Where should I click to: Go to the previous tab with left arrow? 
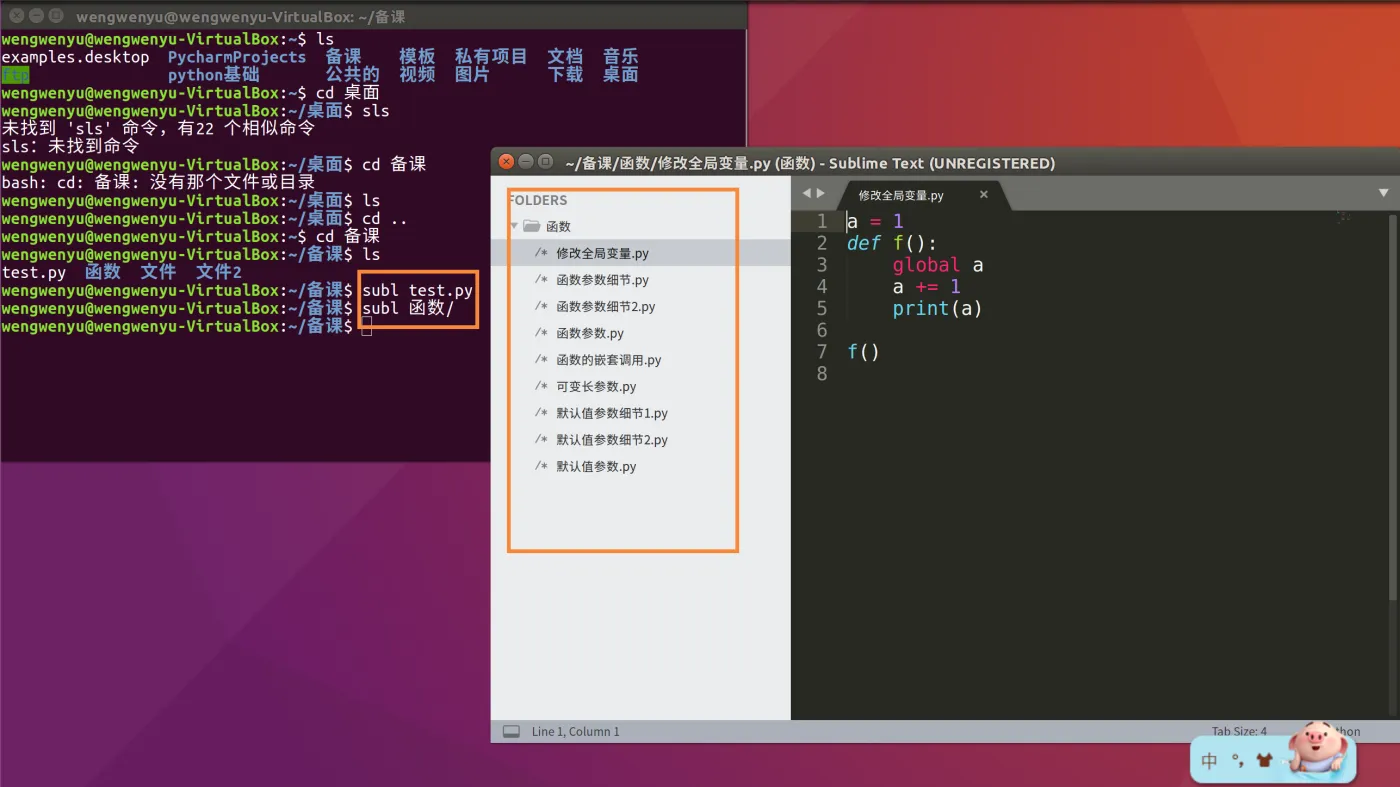[x=807, y=193]
